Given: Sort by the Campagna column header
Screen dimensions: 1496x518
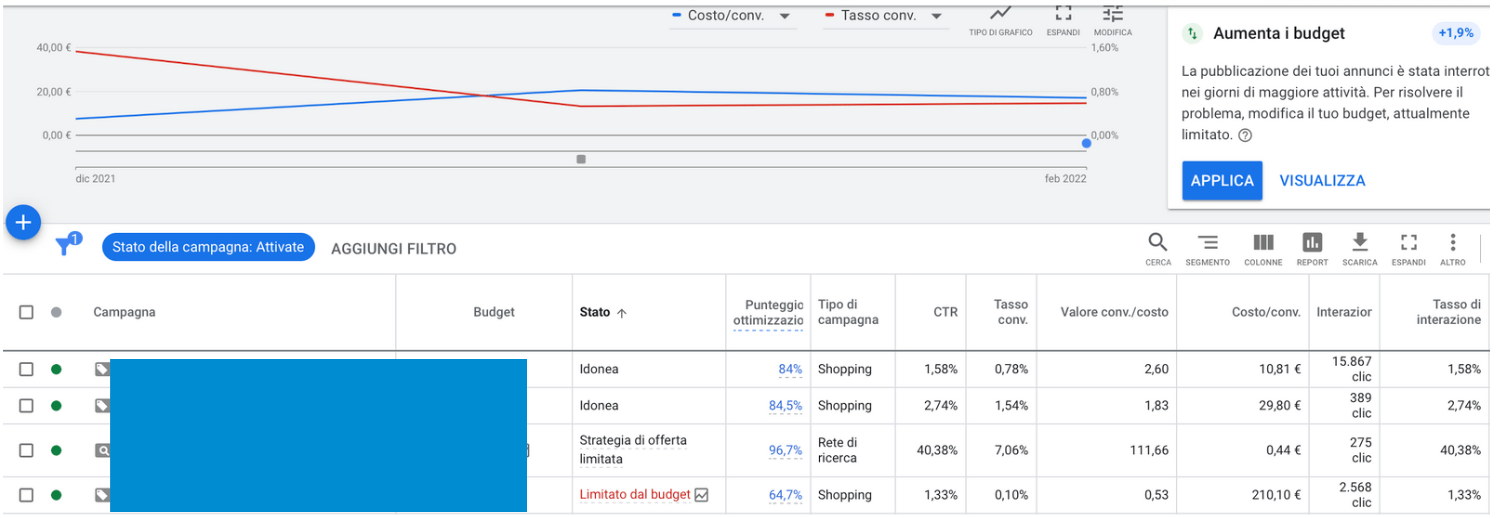Looking at the screenshot, I should [124, 312].
